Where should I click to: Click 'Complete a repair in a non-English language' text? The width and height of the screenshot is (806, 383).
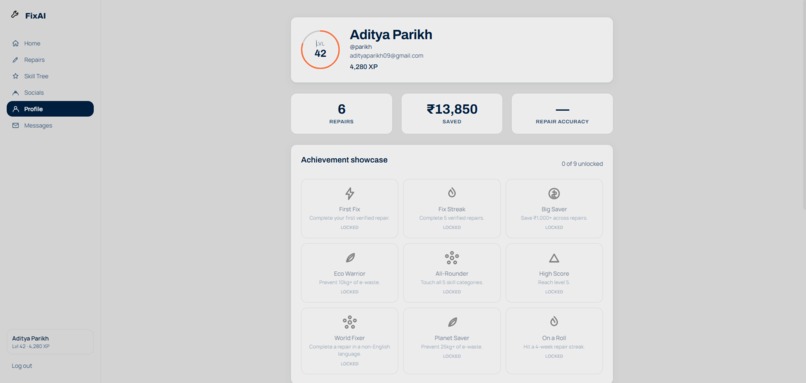coord(350,351)
